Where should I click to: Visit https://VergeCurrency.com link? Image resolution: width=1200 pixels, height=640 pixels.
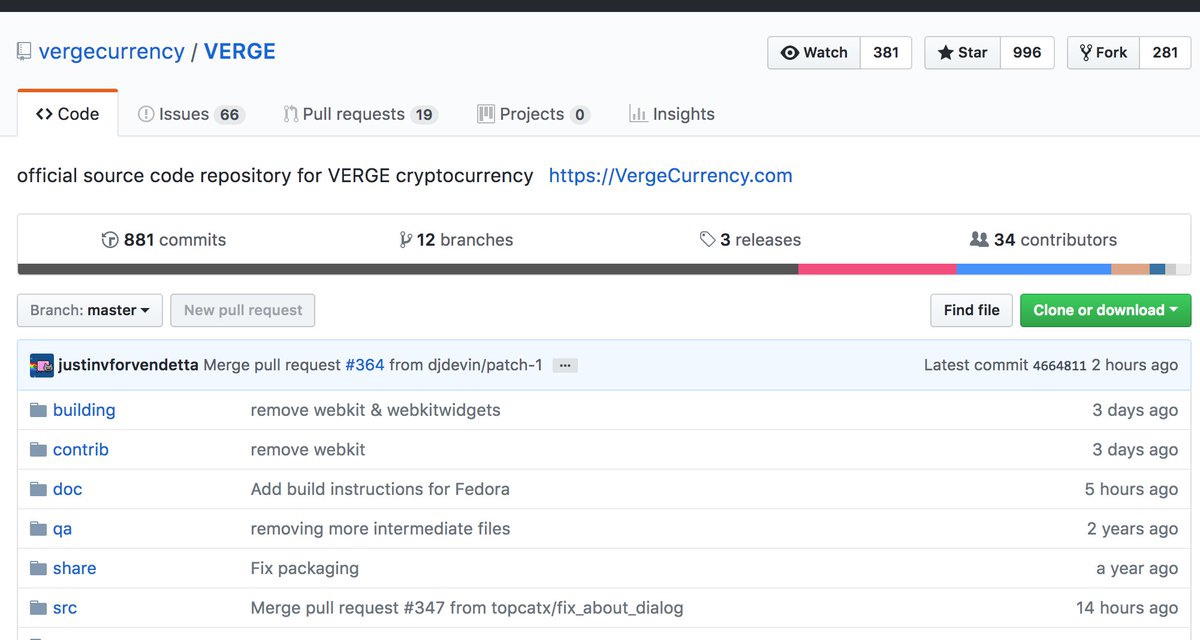670,176
